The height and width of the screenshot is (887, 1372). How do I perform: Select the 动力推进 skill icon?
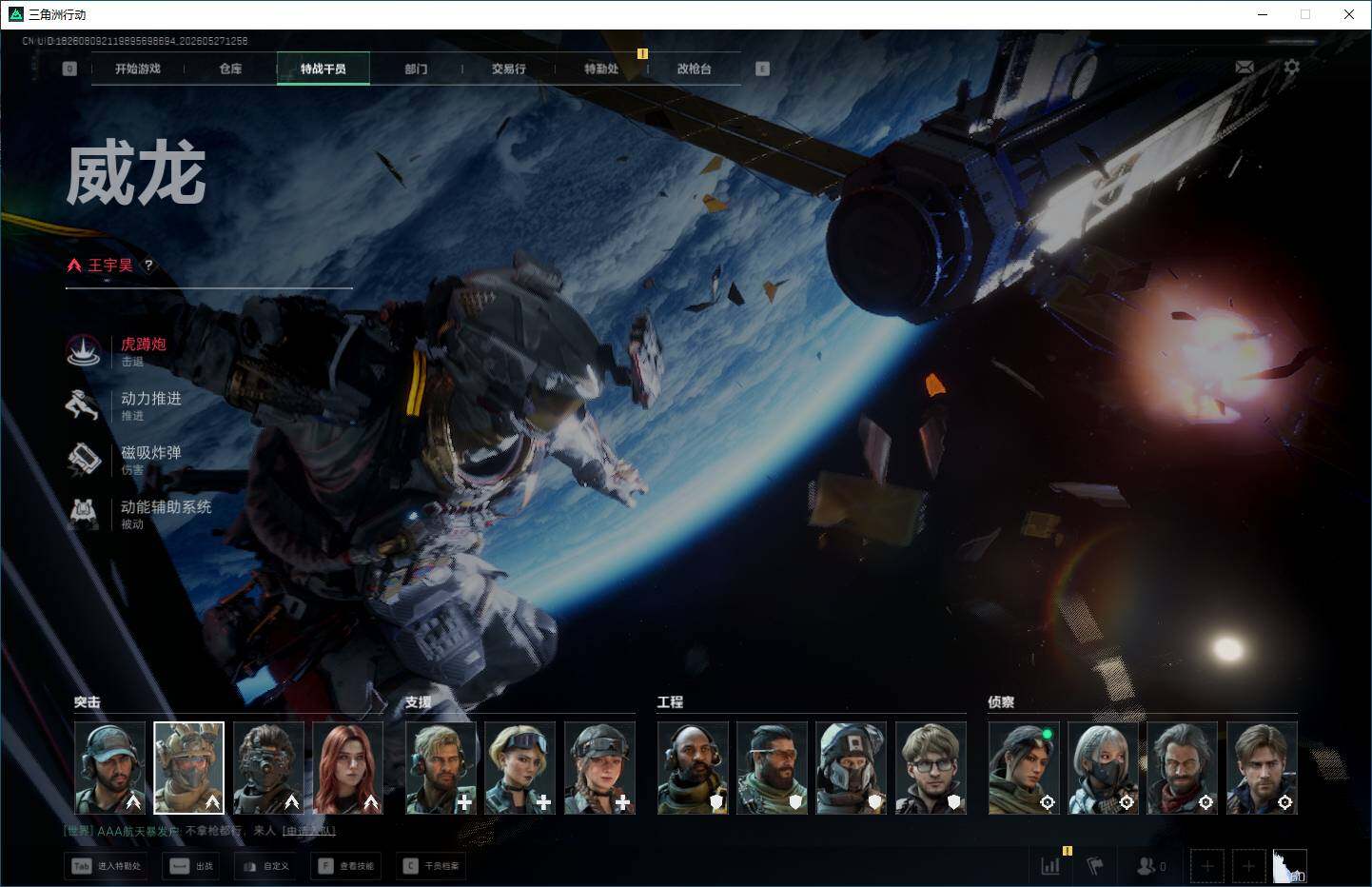[x=84, y=405]
